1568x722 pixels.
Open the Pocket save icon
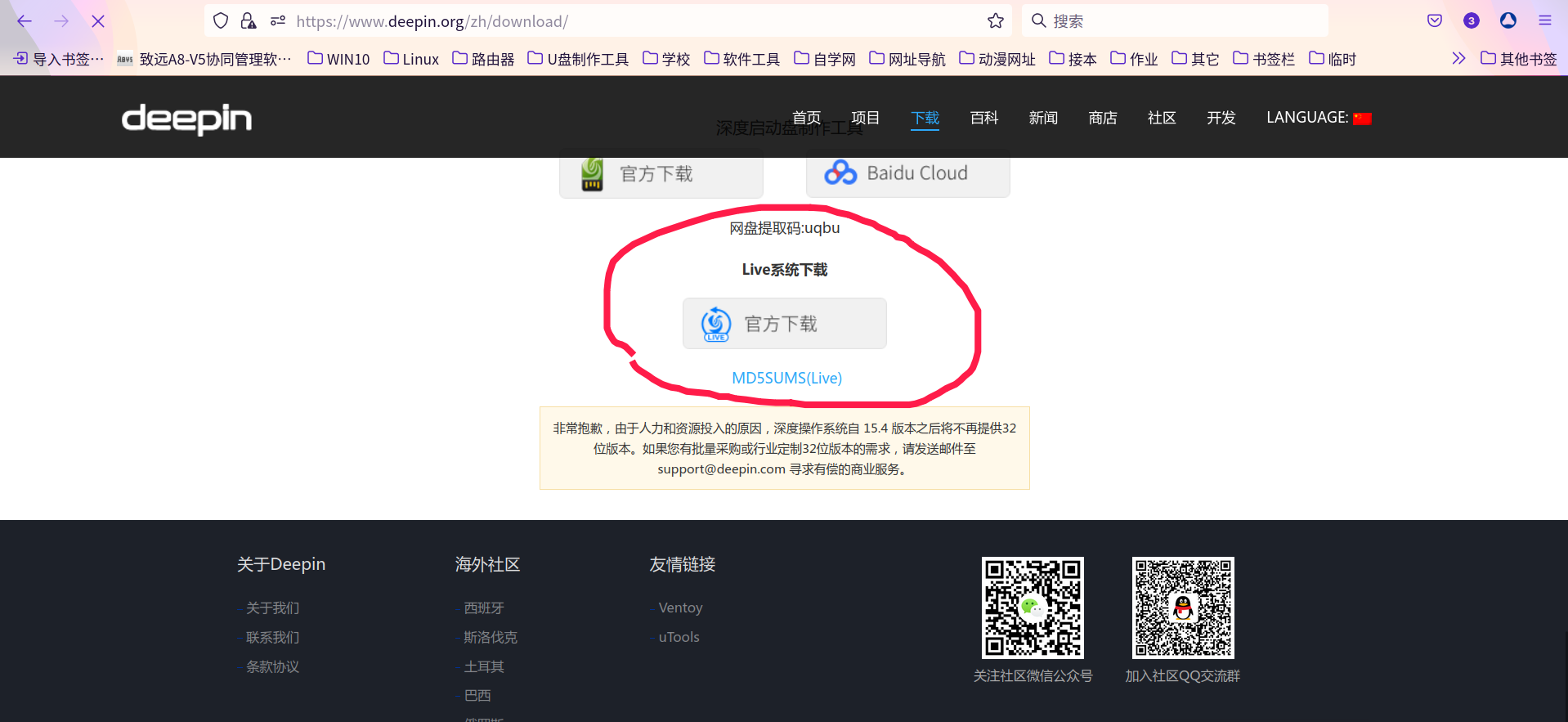[x=1435, y=21]
